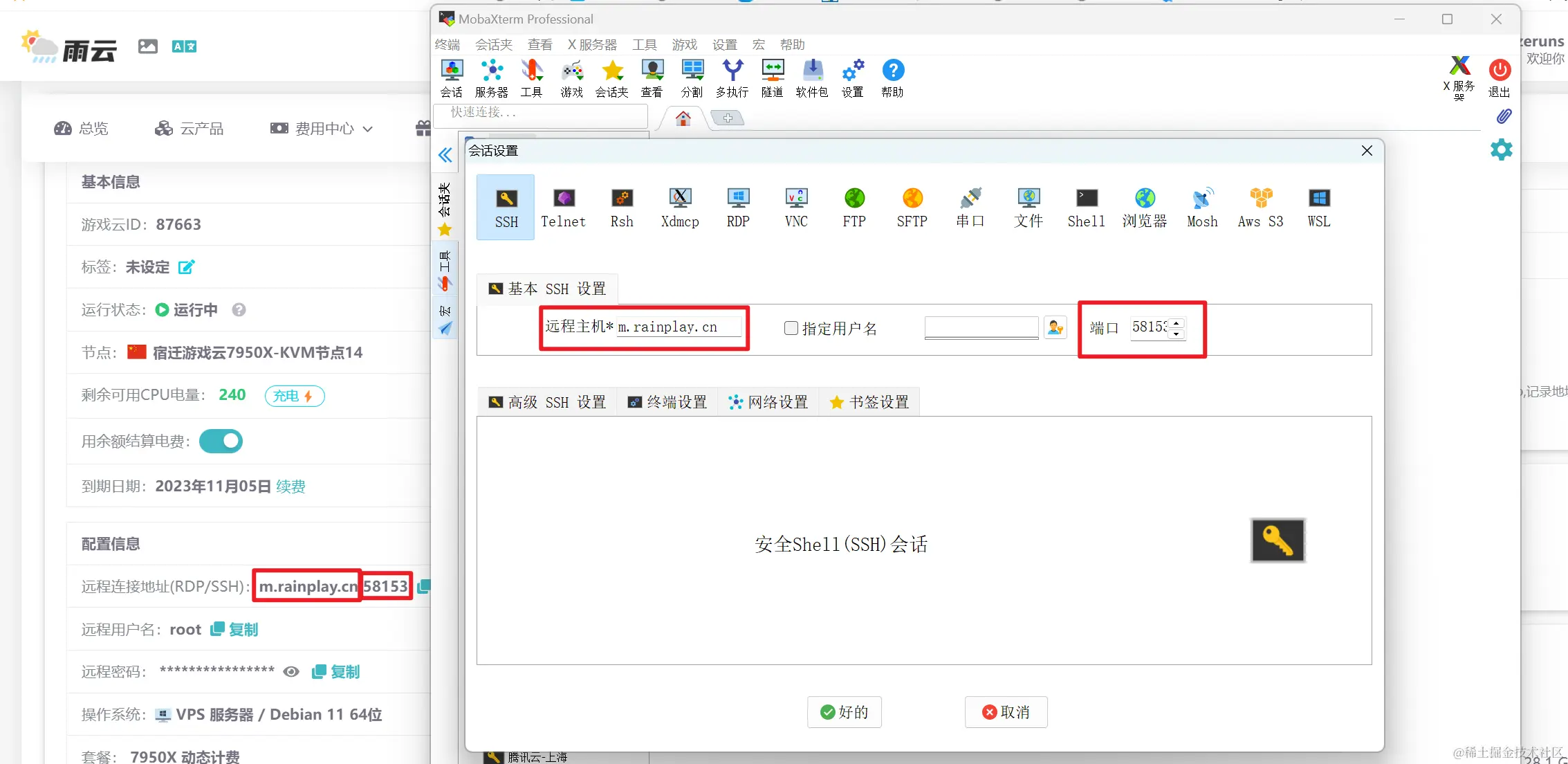
Task: Click the remote host input field
Action: click(678, 327)
